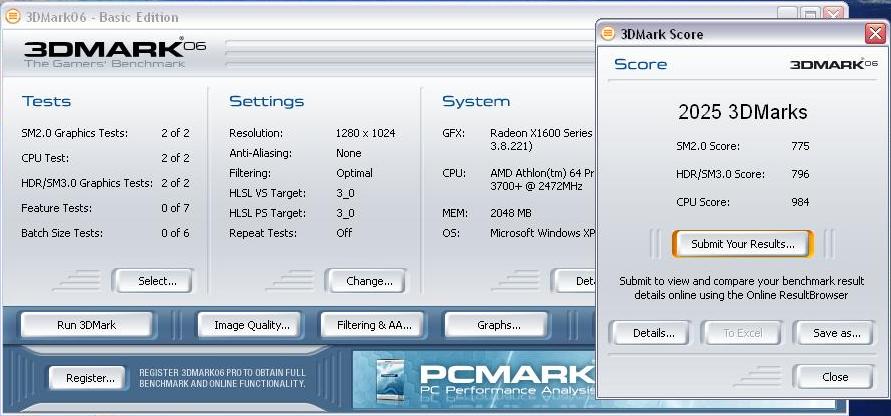
Task: Click the Settings section heading
Action: click(267, 102)
